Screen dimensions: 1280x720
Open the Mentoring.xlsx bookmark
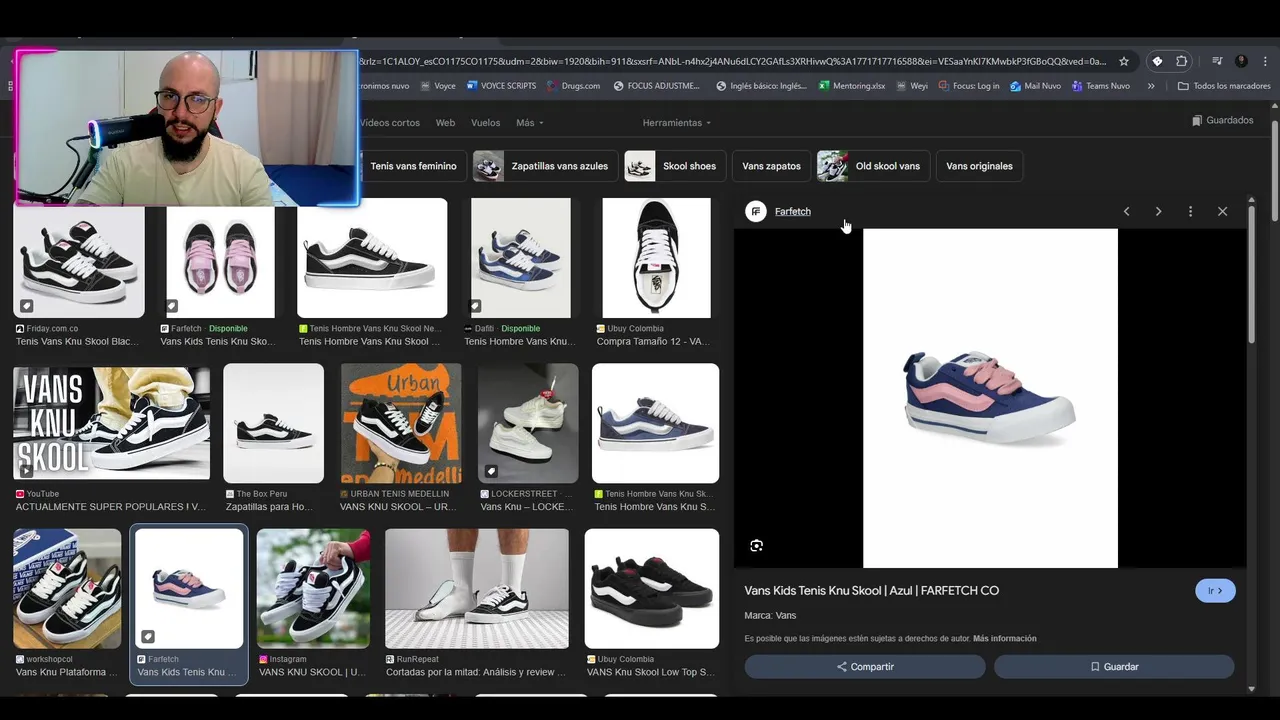[x=852, y=86]
